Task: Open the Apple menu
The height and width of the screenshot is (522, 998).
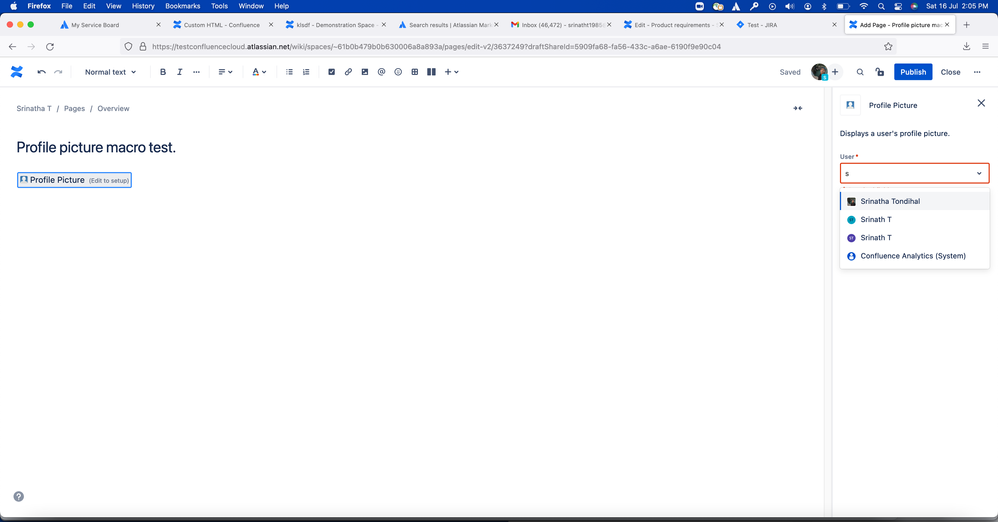Action: (13, 6)
